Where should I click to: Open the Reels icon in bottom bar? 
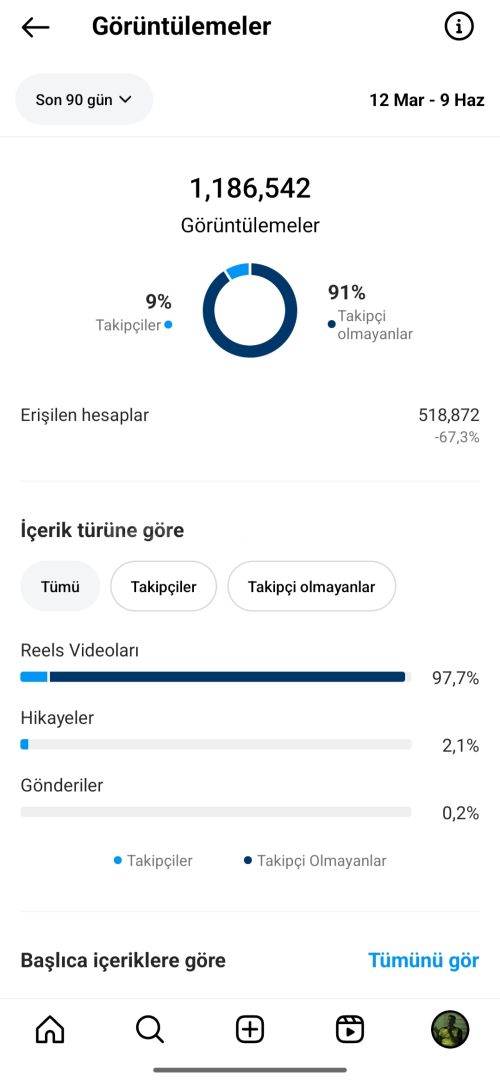pos(350,1030)
